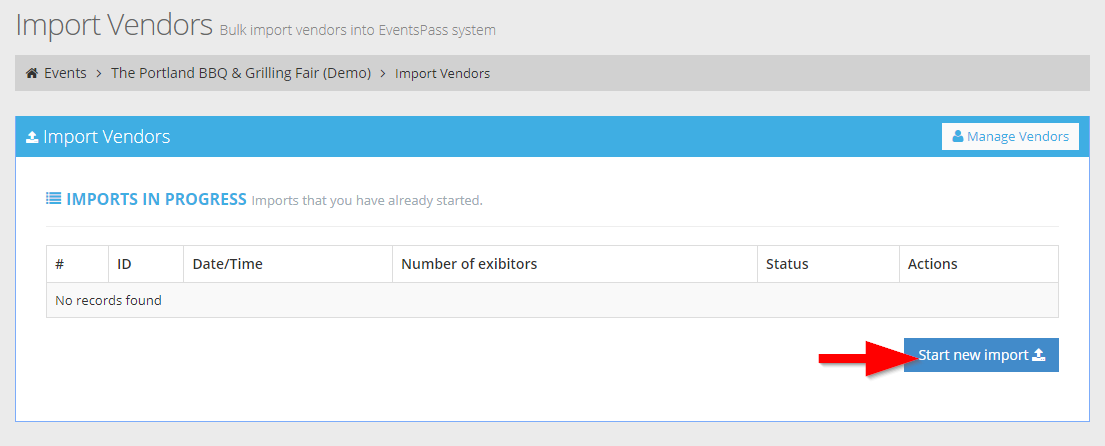This screenshot has width=1105, height=446.
Task: Open the Events breadcrumb link
Action: (65, 73)
